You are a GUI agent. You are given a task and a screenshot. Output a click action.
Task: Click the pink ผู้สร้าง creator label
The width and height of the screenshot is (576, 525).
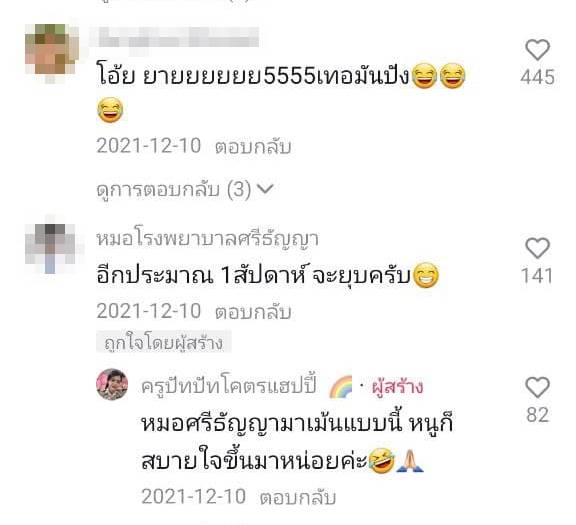[397, 386]
